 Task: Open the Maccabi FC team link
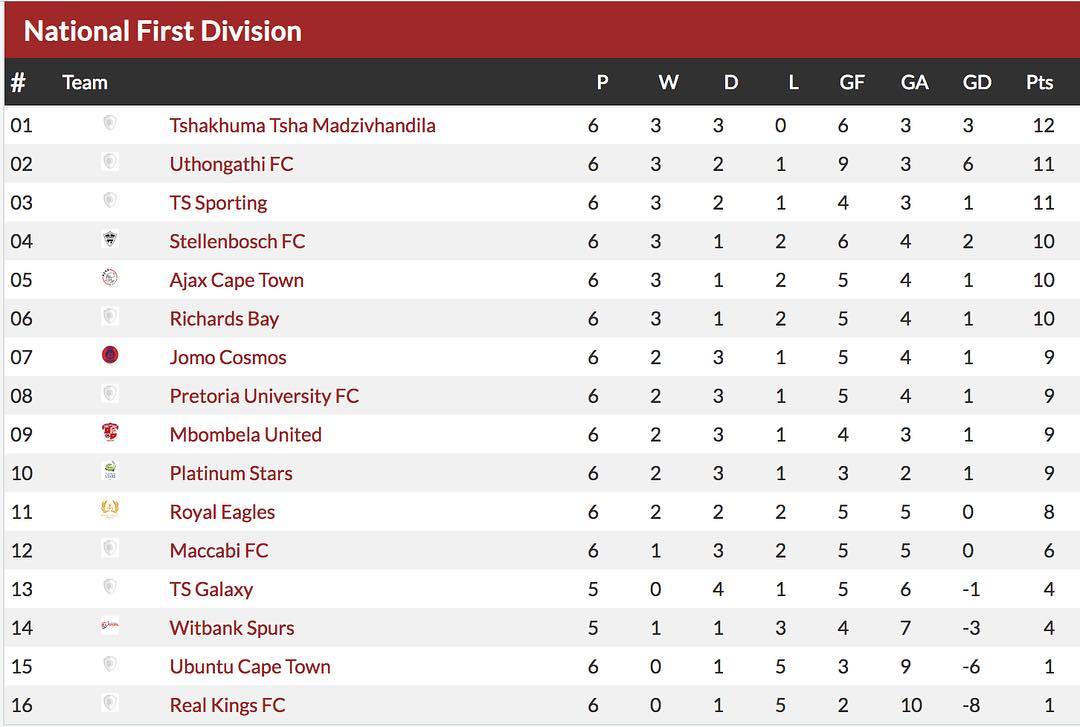219,551
